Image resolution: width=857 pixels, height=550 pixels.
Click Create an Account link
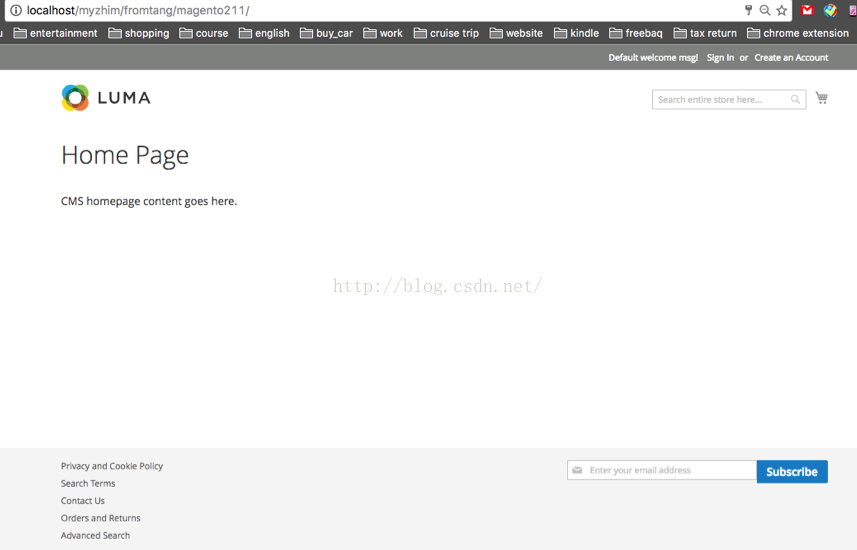[791, 57]
